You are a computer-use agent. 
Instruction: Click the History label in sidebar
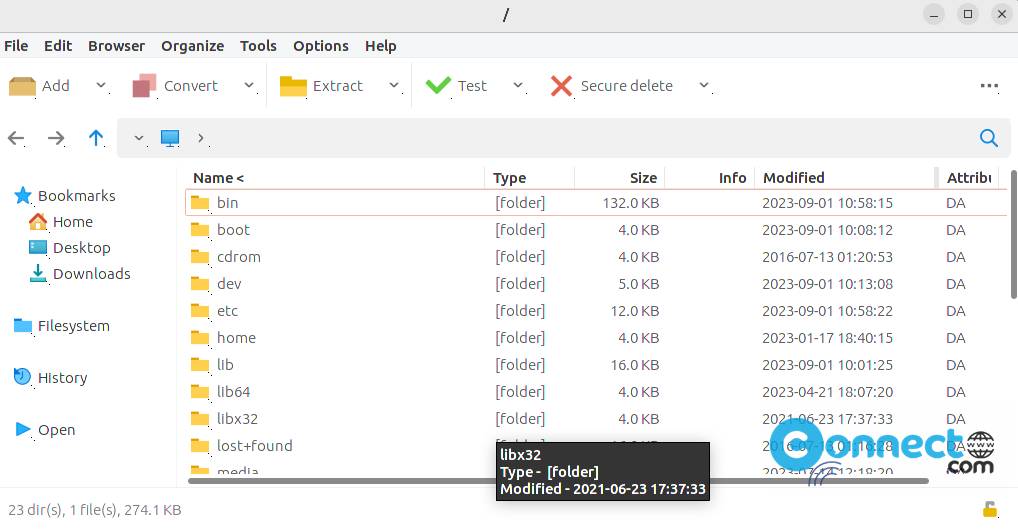(62, 377)
